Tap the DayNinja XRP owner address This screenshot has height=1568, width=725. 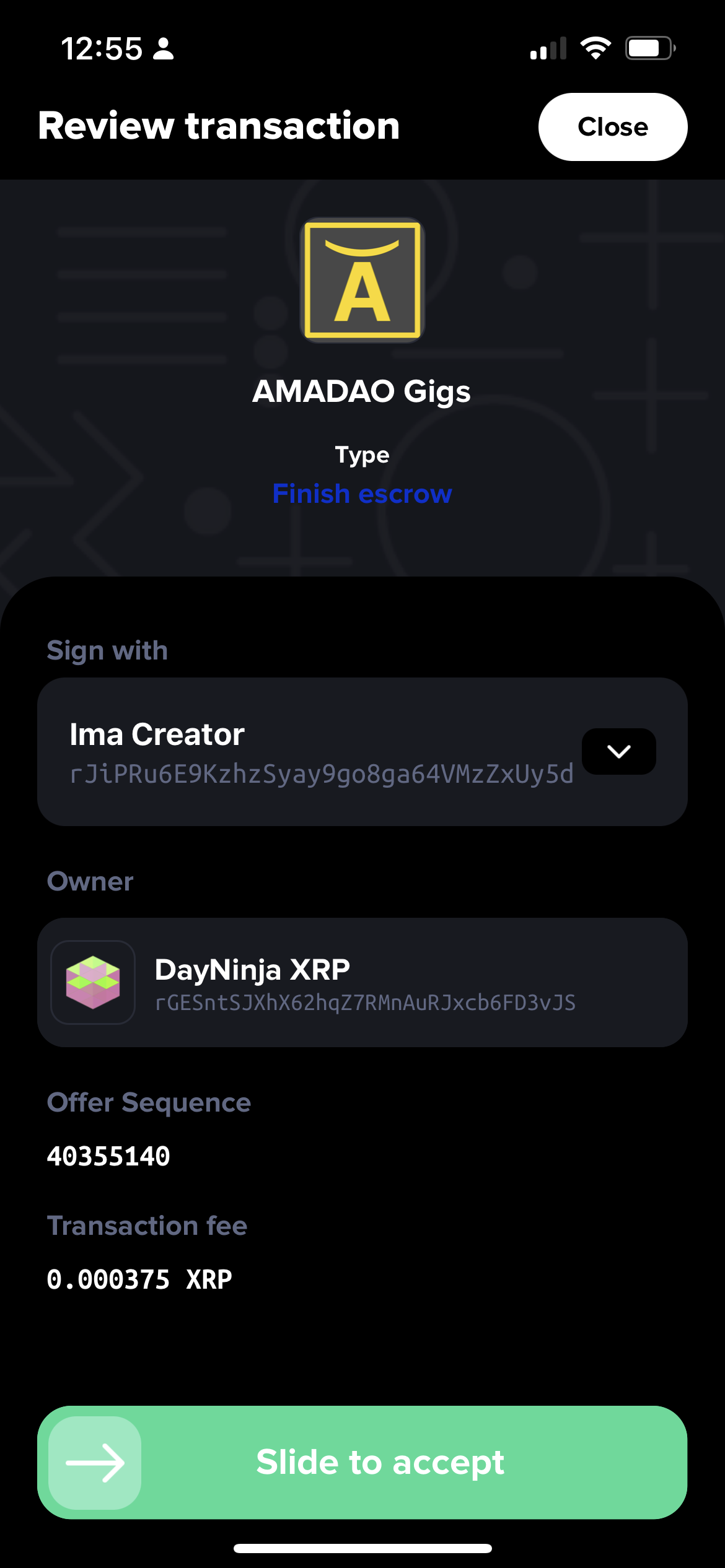pyautogui.click(x=365, y=1003)
